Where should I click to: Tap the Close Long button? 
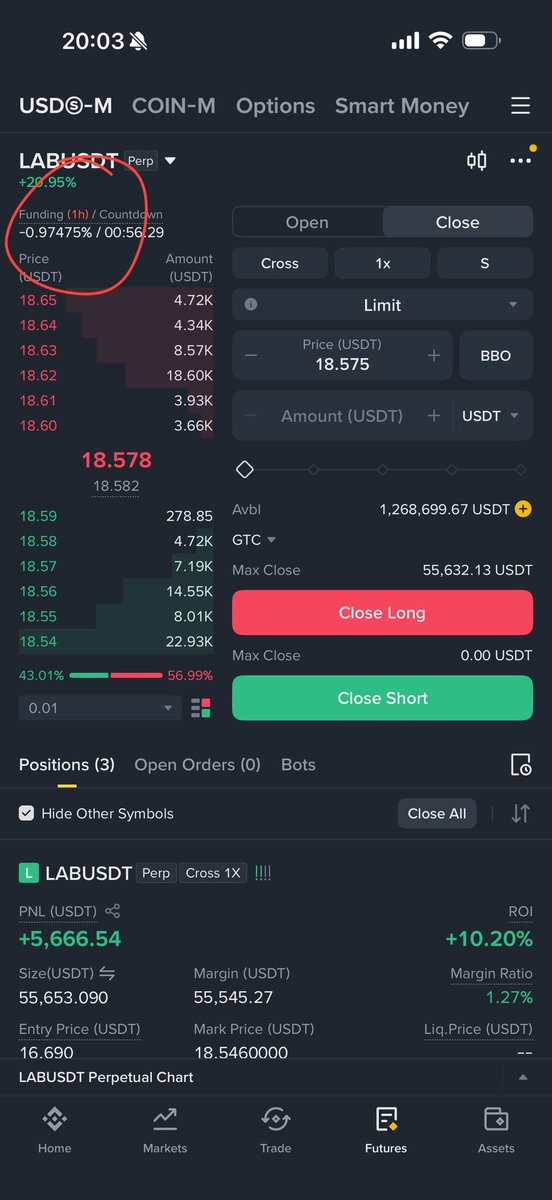(382, 613)
